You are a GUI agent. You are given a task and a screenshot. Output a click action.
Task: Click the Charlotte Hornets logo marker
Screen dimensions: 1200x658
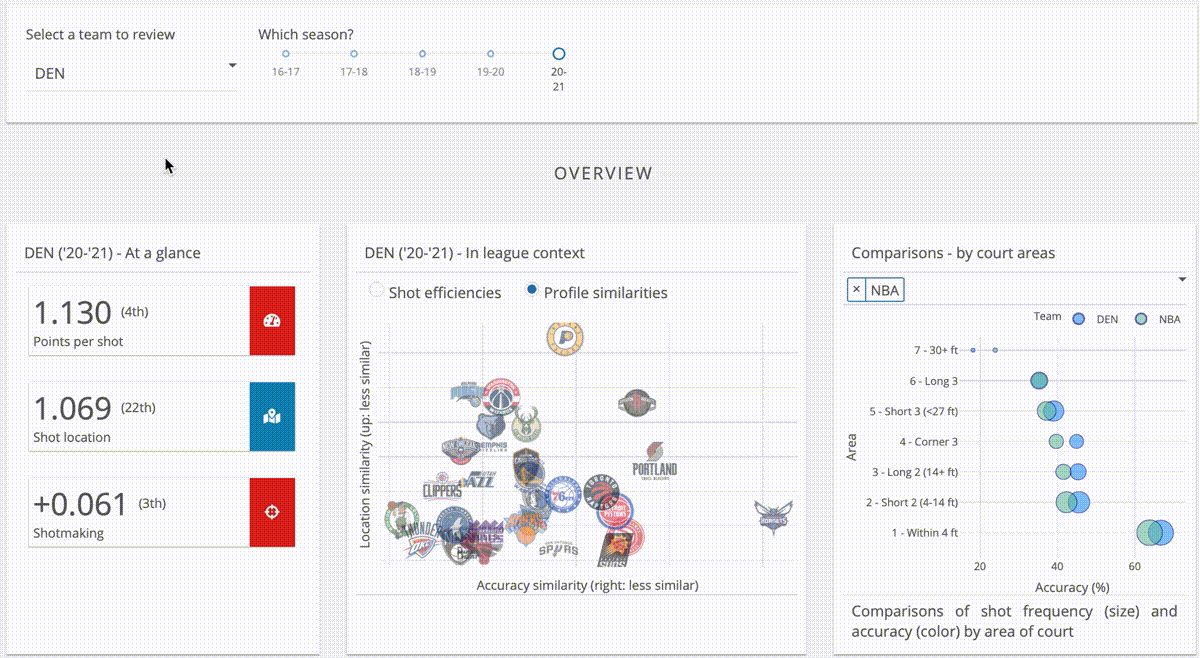pos(773,517)
